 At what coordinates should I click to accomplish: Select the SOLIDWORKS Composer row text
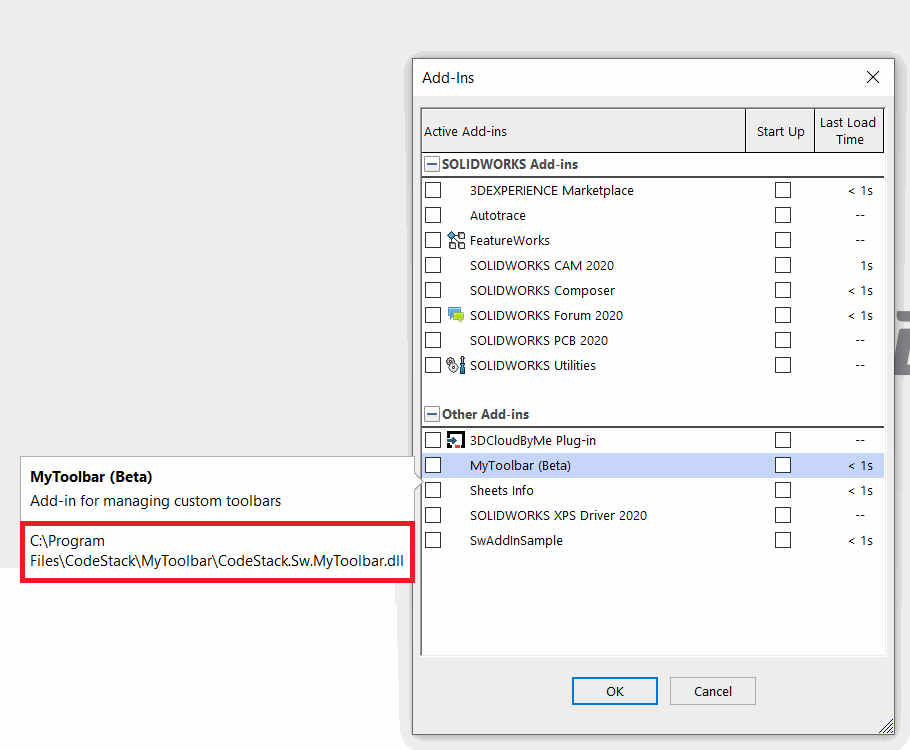542,290
